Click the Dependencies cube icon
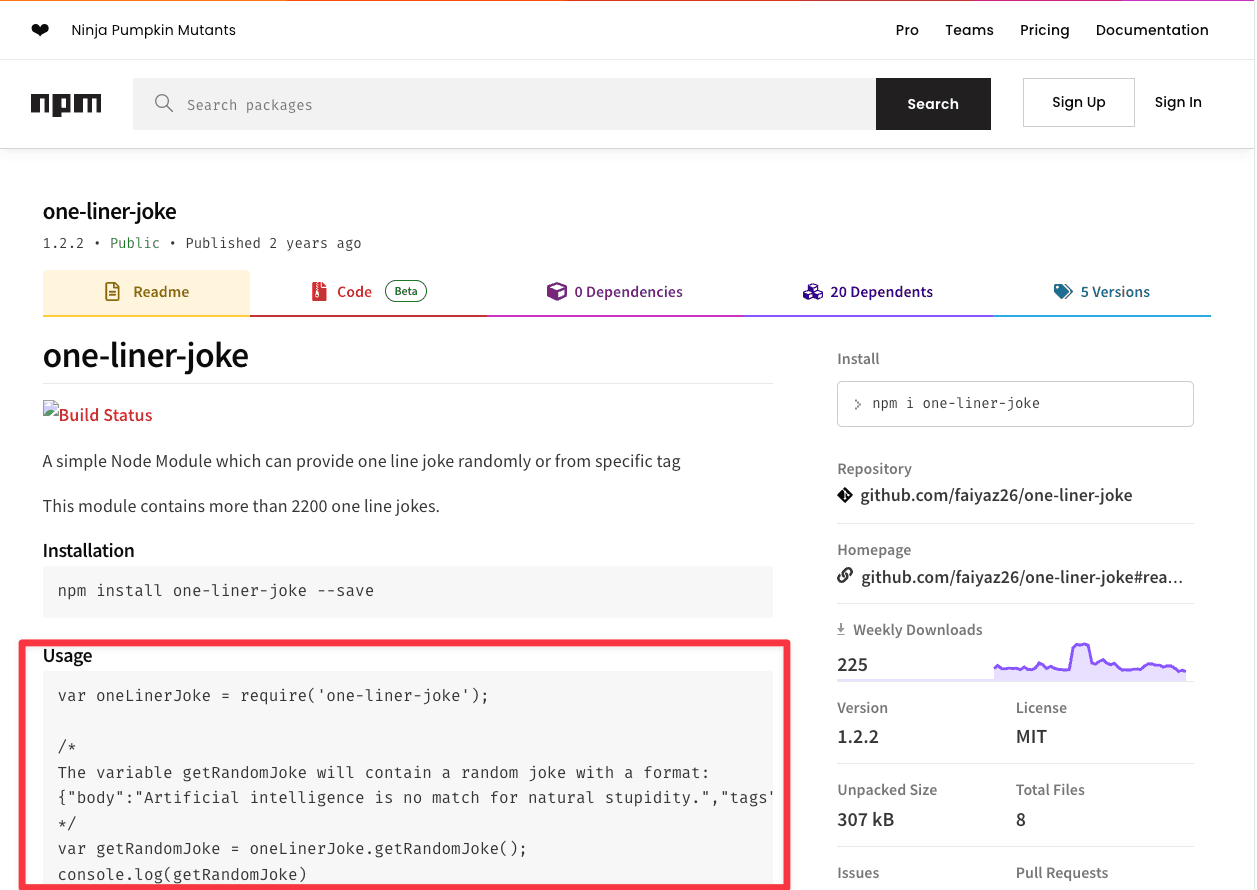Viewport: 1257px width, 890px height. (556, 292)
